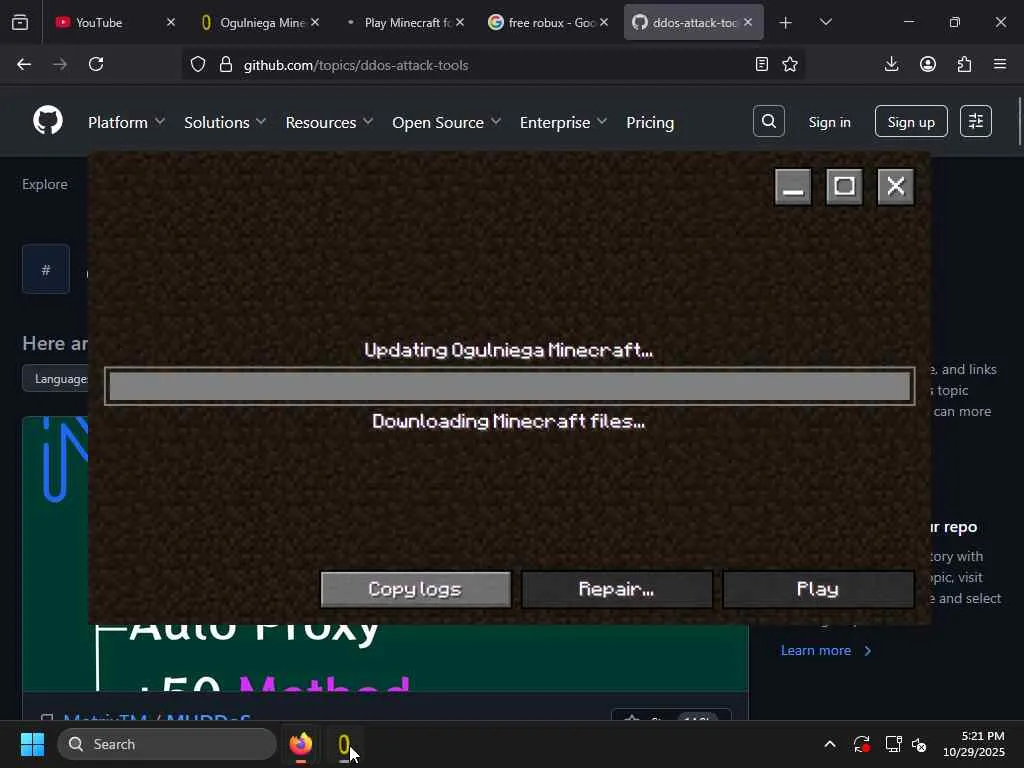Open the Language filter dropdown
Image resolution: width=1024 pixels, height=768 pixels.
(56, 379)
